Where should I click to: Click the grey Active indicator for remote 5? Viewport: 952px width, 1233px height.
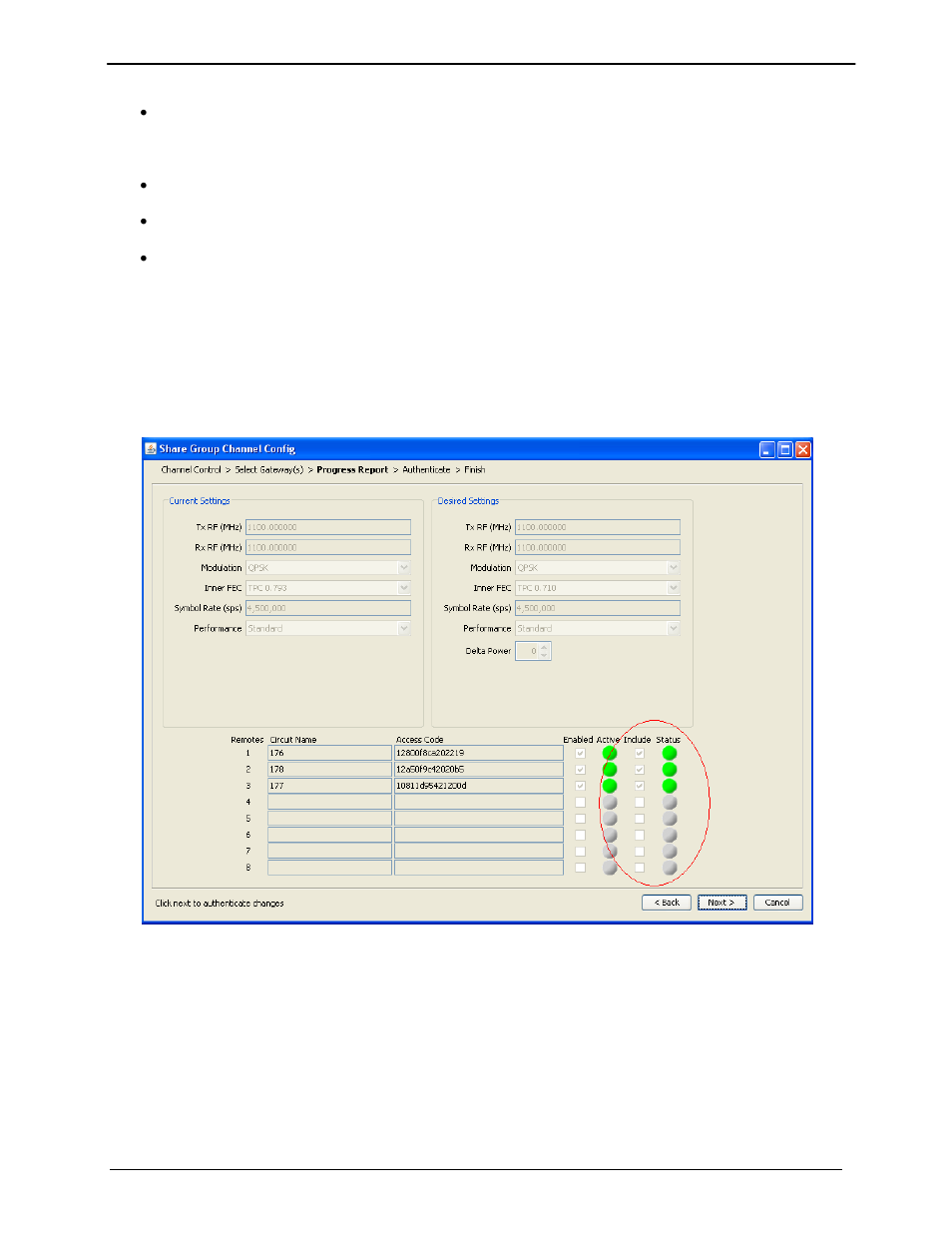click(x=610, y=819)
